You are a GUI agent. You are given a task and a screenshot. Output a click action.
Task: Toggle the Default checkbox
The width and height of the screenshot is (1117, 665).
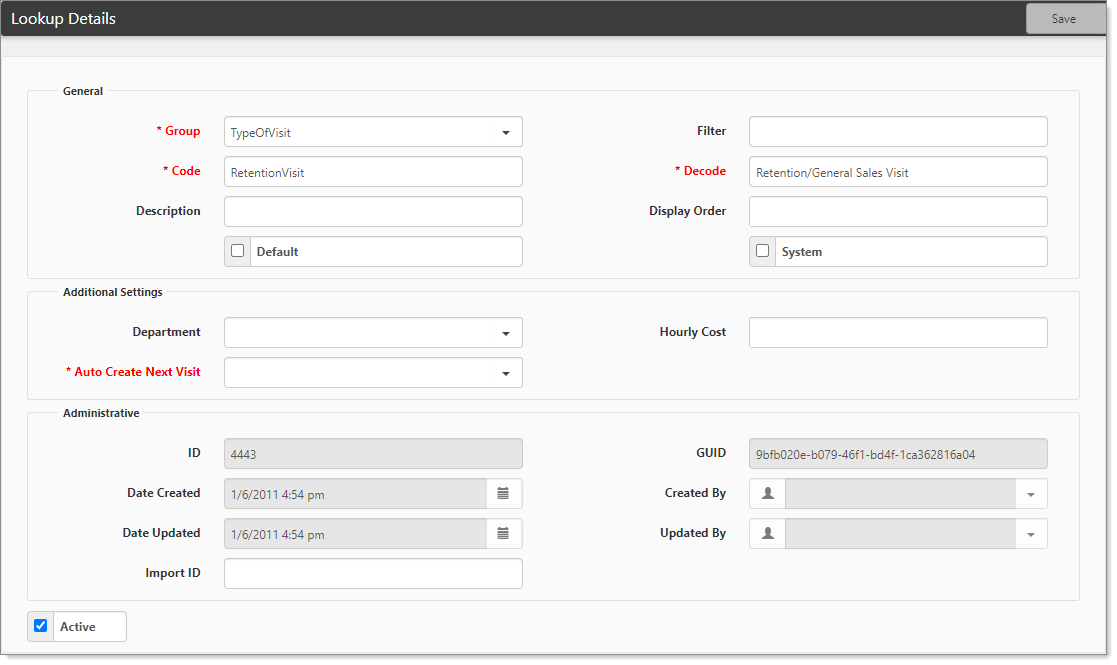tap(238, 251)
